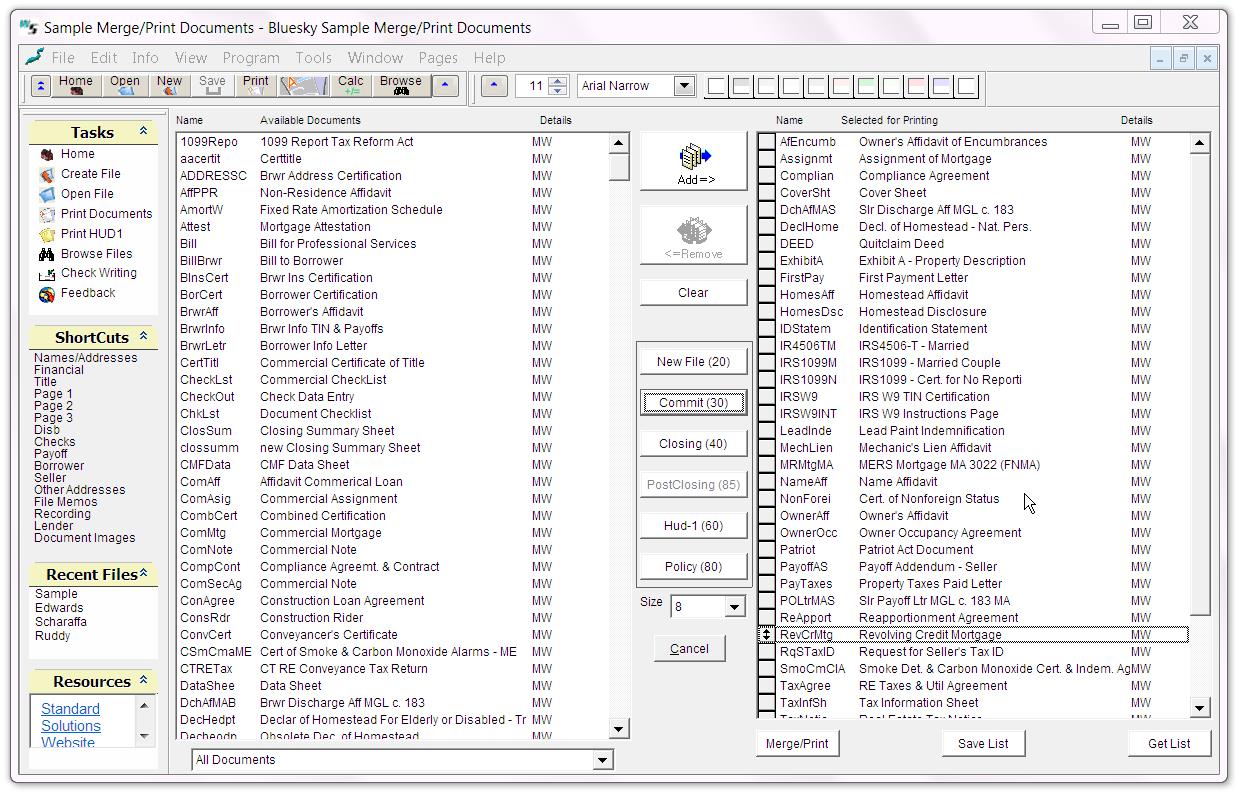Click Feedback in the Tasks panel
Viewport: 1236px width, 792px height.
(x=88, y=293)
